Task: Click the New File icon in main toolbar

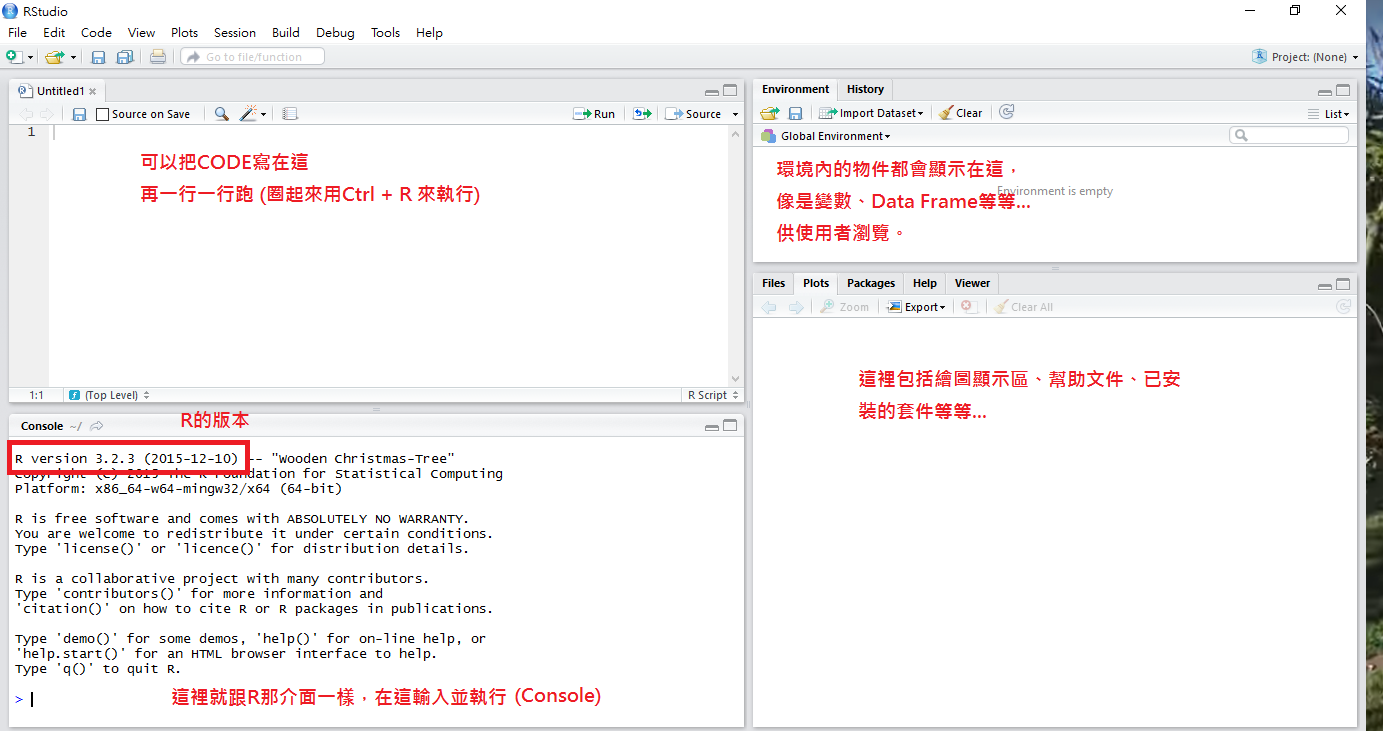Action: point(13,57)
